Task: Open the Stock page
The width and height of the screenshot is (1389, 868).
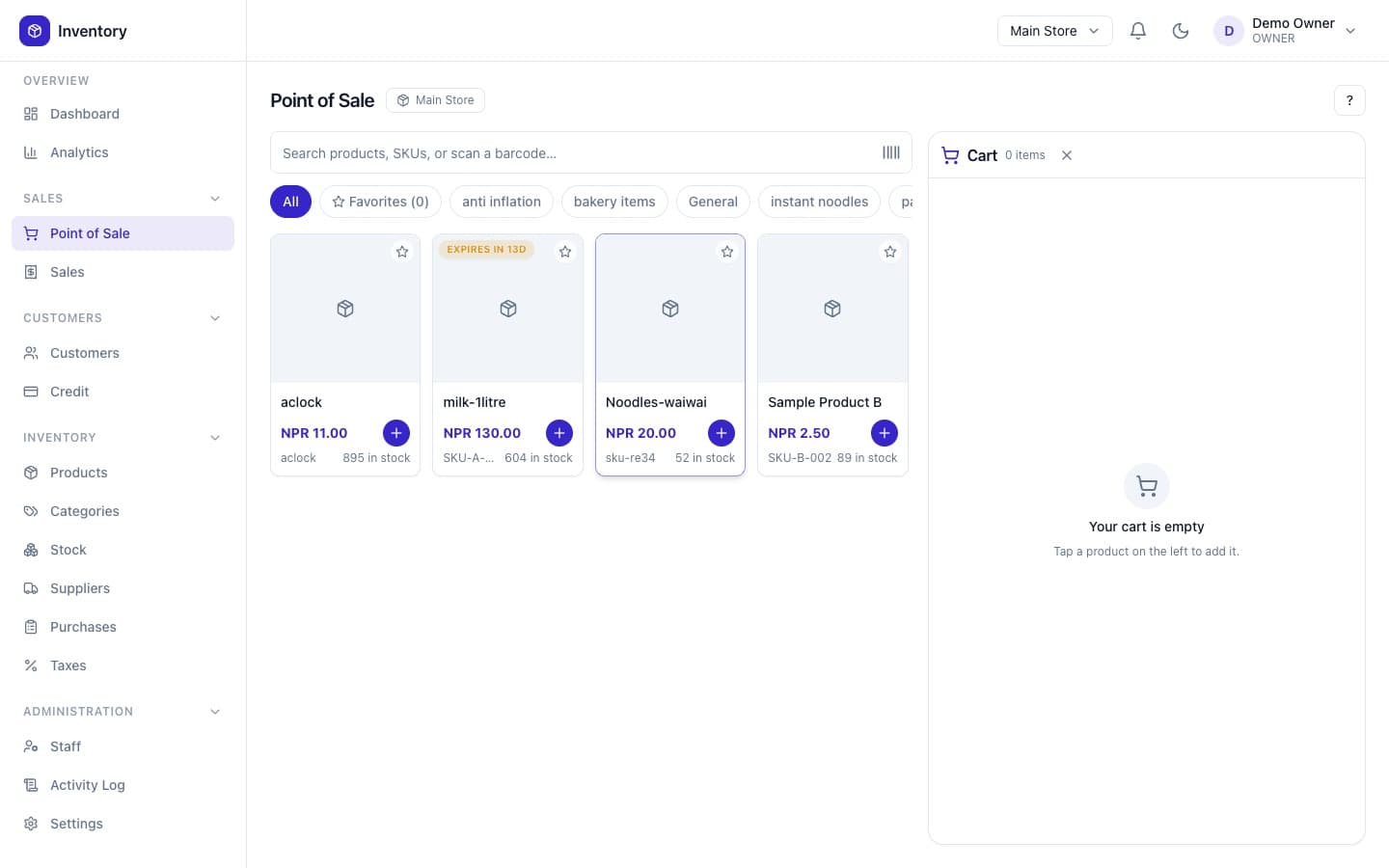Action: coord(123,550)
